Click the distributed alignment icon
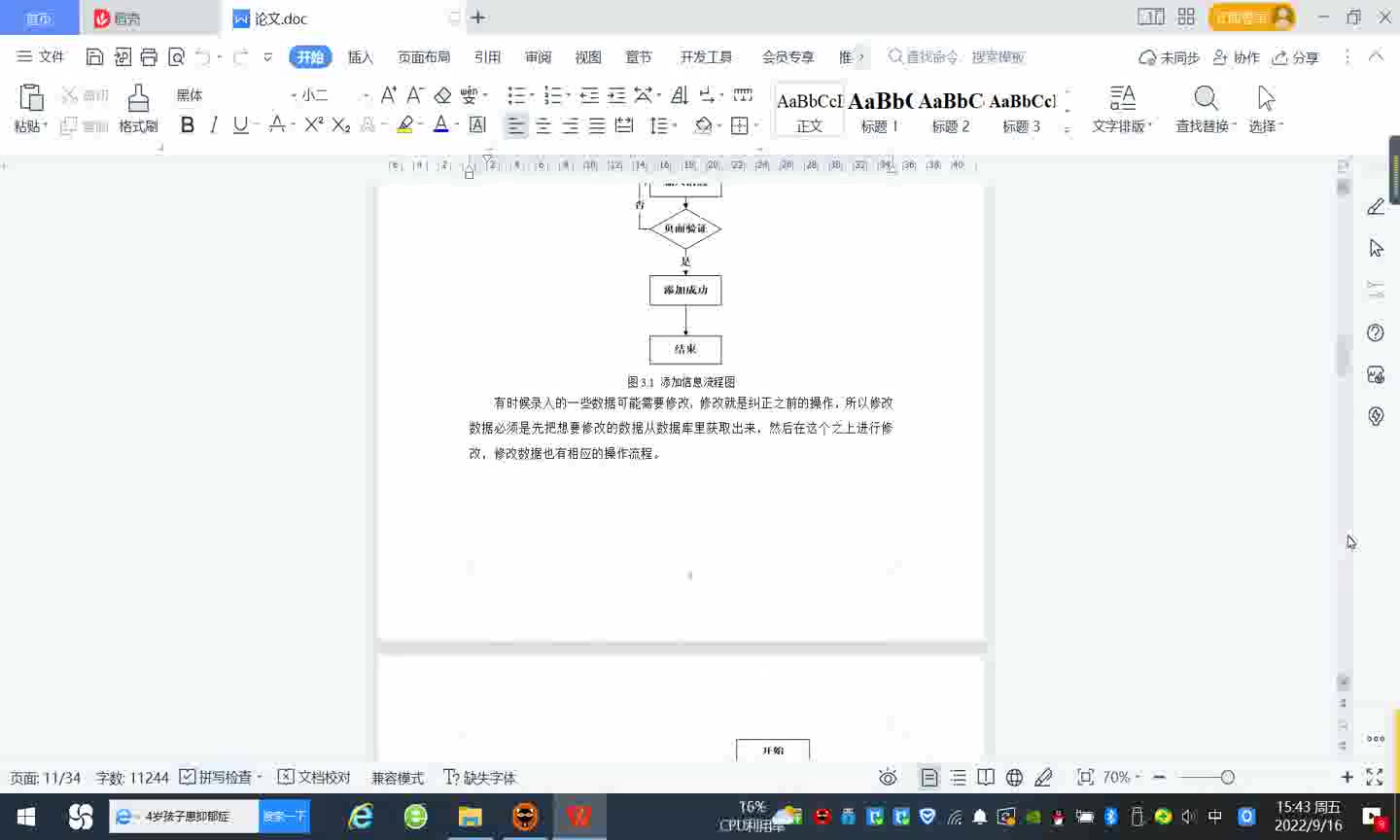Viewport: 1400px width, 840px height. tap(624, 125)
